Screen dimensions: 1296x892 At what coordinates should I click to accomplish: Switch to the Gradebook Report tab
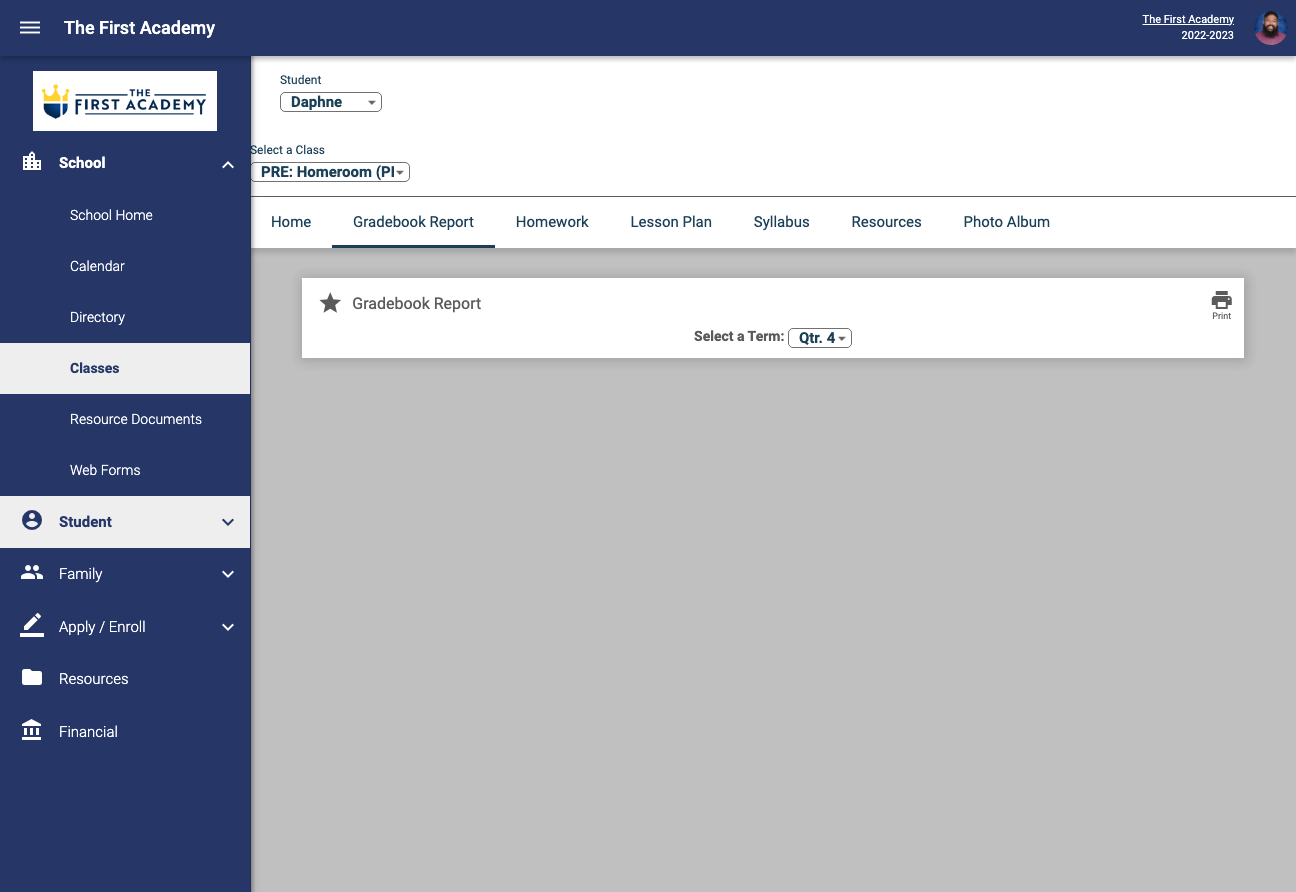pos(413,222)
